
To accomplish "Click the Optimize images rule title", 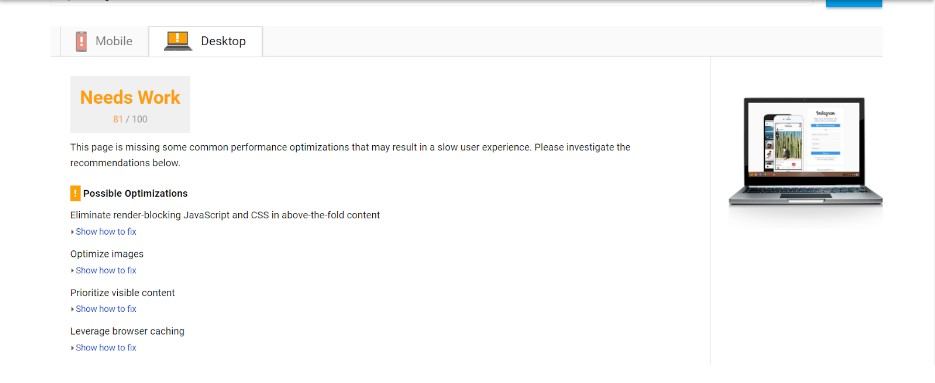I will 107,254.
